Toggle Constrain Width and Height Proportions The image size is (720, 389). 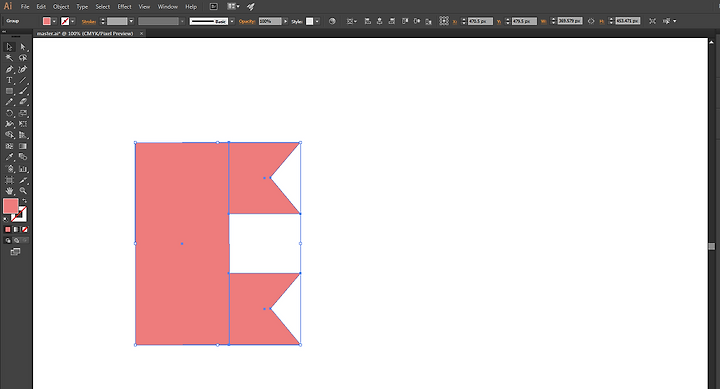click(591, 21)
